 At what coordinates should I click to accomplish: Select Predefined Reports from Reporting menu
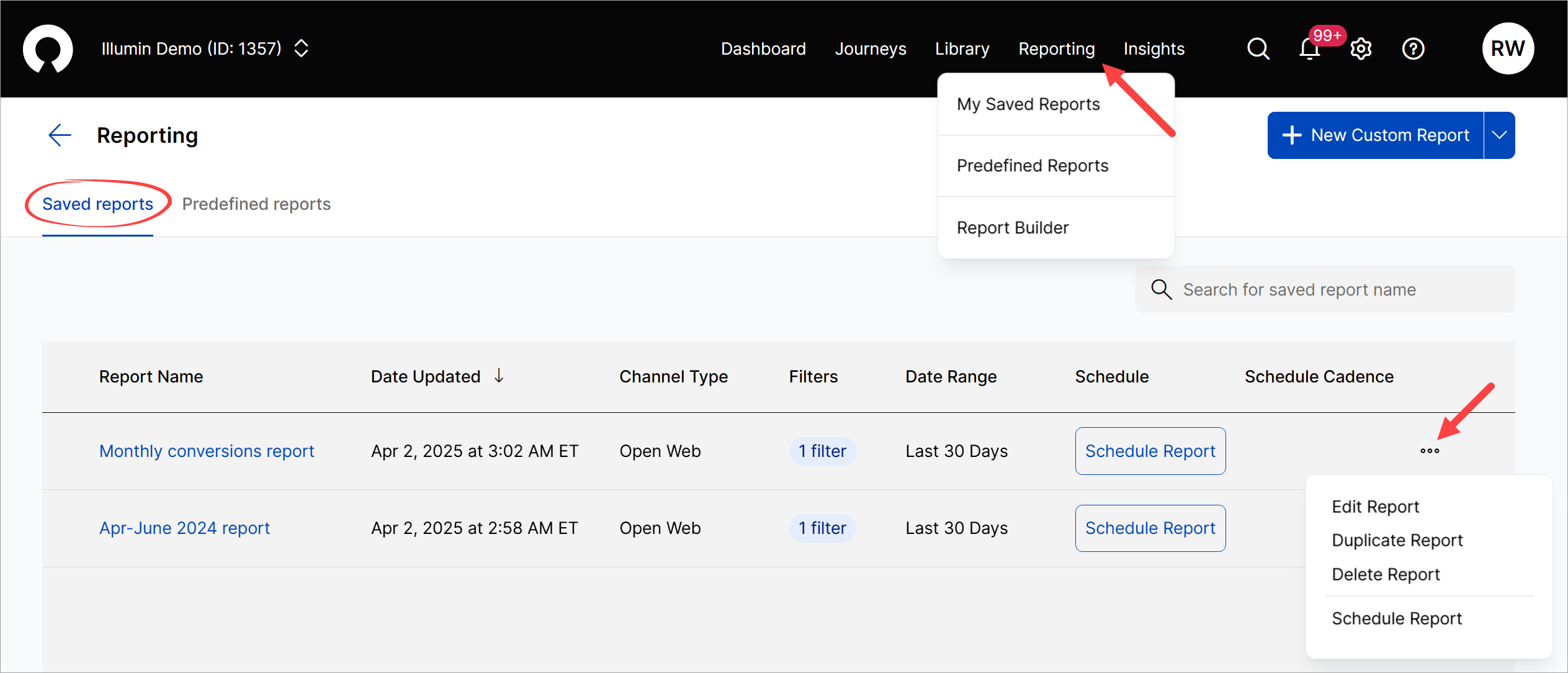(x=1032, y=166)
